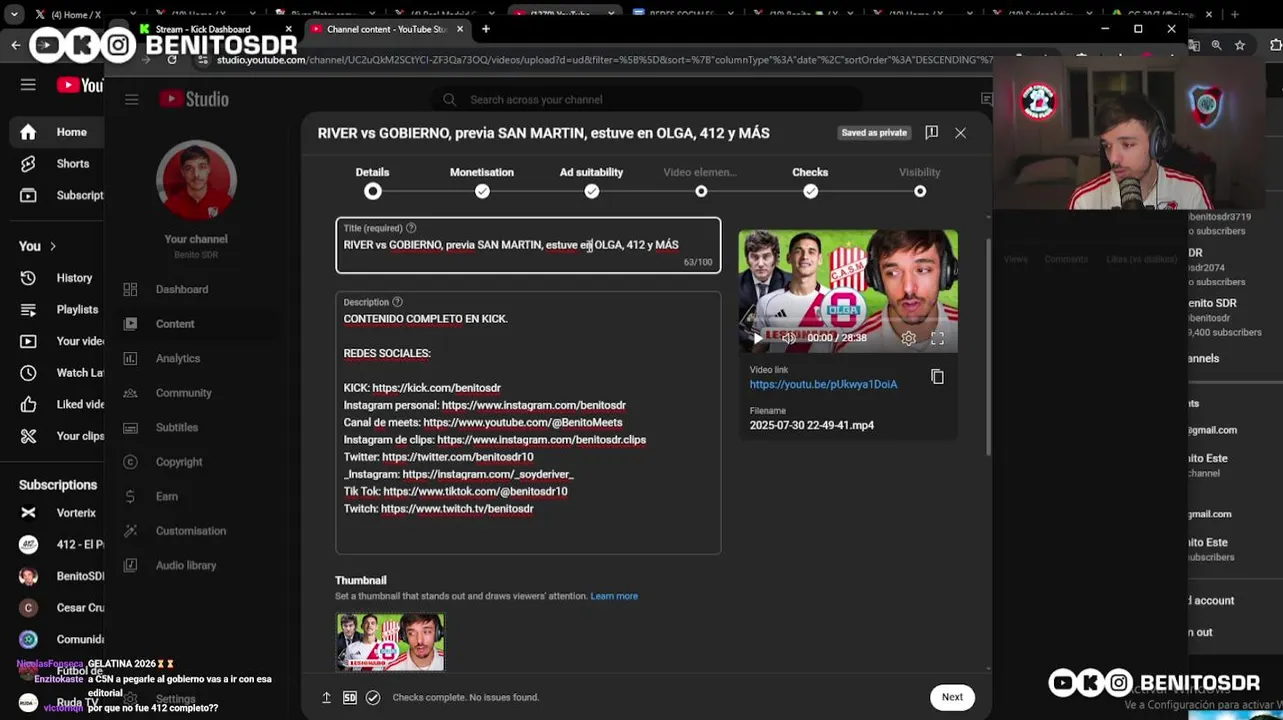
Task: Copy the video link with the copy icon
Action: click(x=937, y=377)
